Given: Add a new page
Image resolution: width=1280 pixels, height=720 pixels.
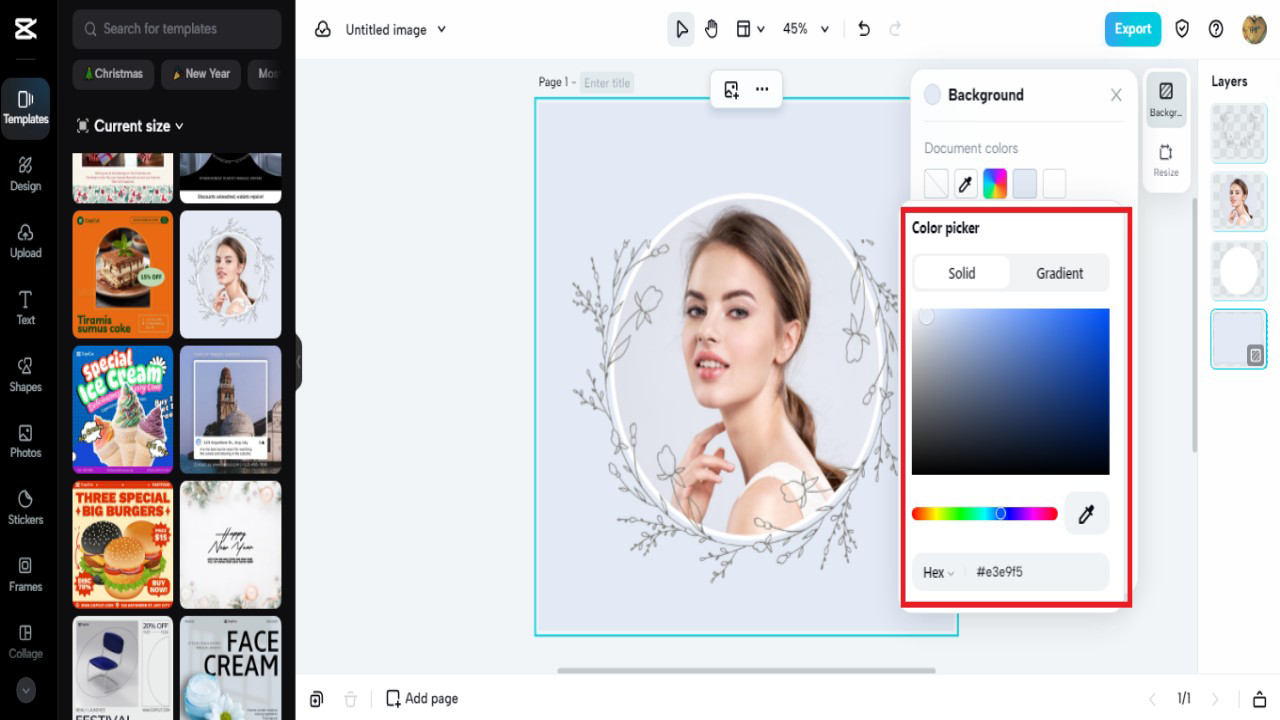Looking at the screenshot, I should tap(422, 699).
